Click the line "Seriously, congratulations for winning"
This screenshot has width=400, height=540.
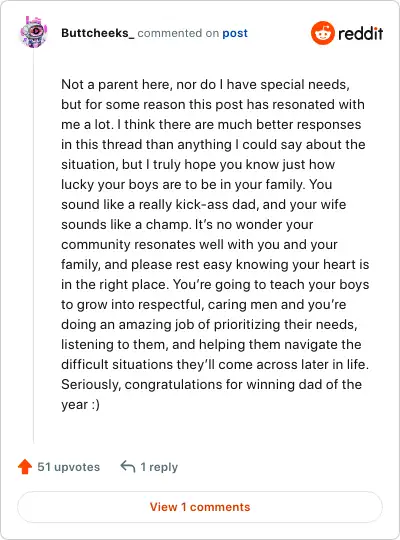(x=212, y=384)
